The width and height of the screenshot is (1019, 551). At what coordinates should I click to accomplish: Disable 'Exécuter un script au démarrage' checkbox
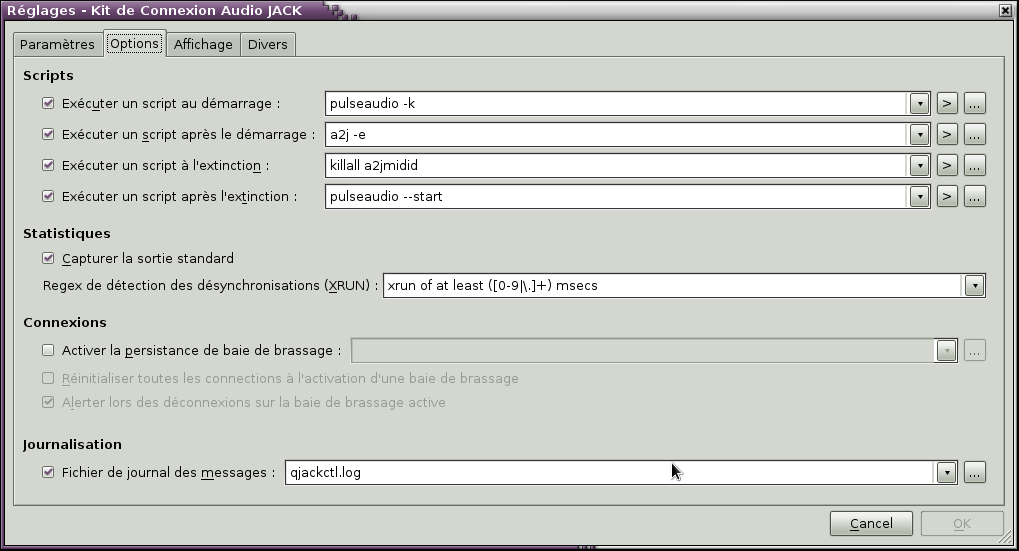tap(48, 103)
